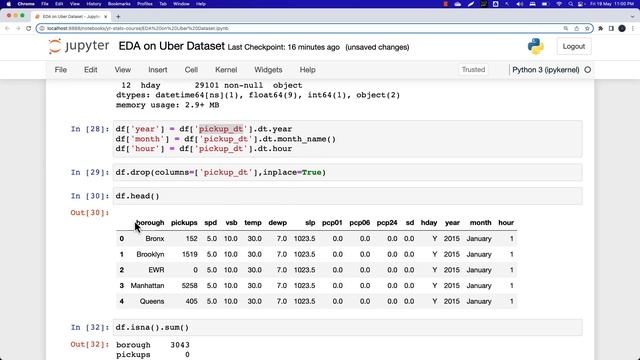640x360 pixels.
Task: Click the volume icon in menu bar
Action: tap(520, 4)
